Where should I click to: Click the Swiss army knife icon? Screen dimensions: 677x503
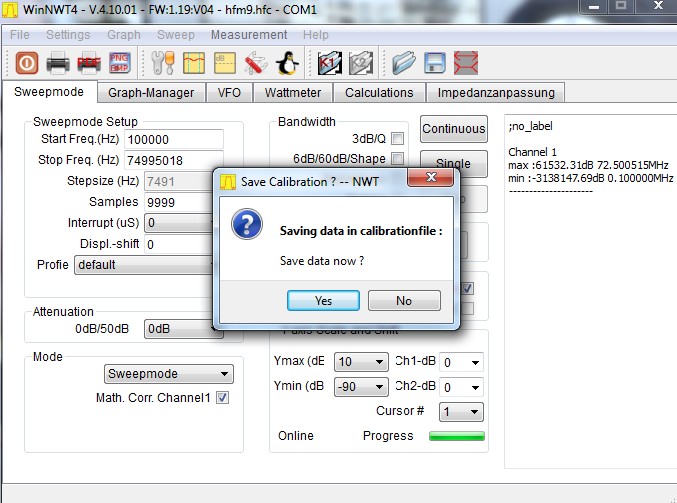(x=256, y=63)
